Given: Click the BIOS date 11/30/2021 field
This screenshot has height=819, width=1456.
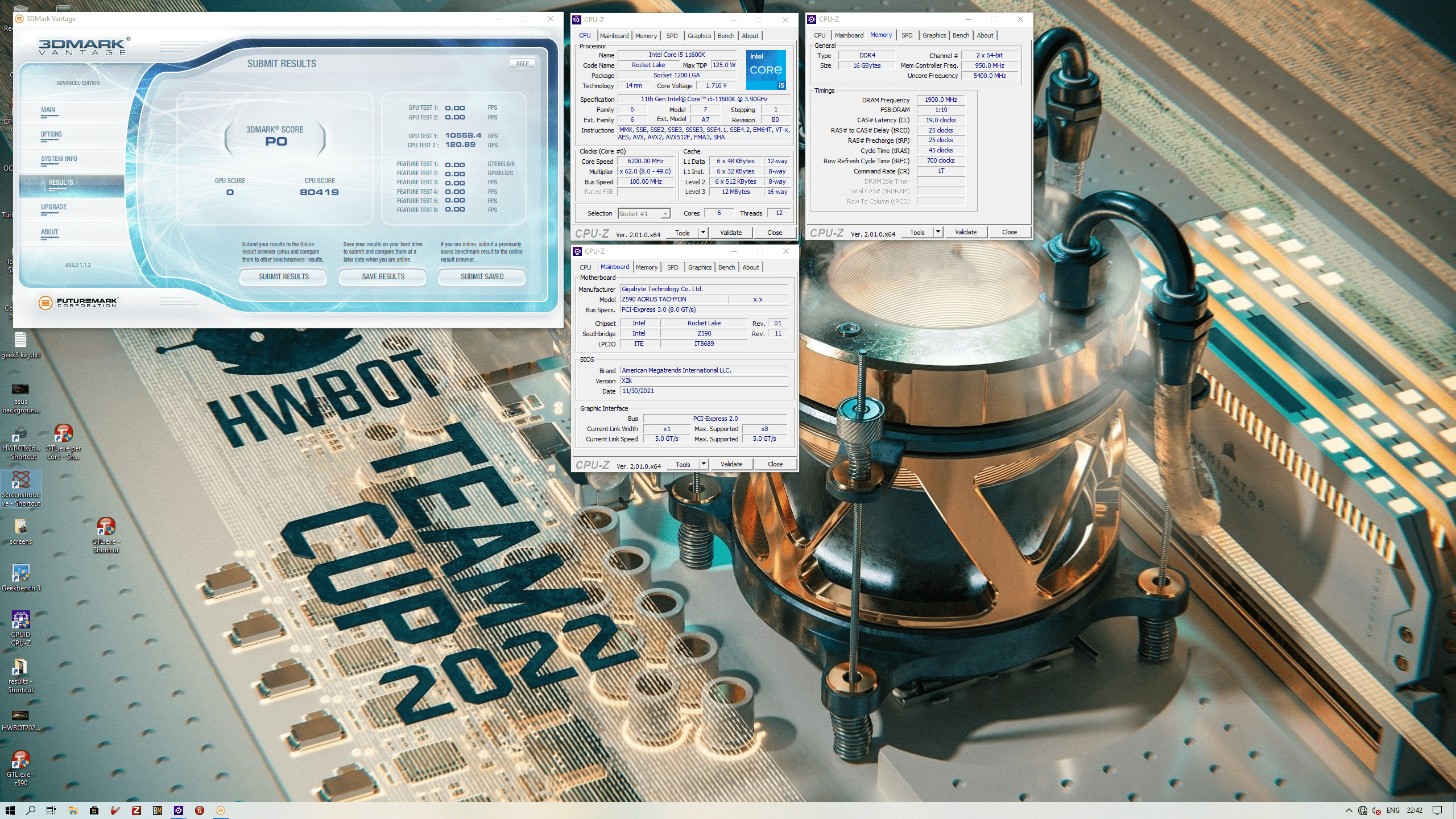Looking at the screenshot, I should point(704,391).
